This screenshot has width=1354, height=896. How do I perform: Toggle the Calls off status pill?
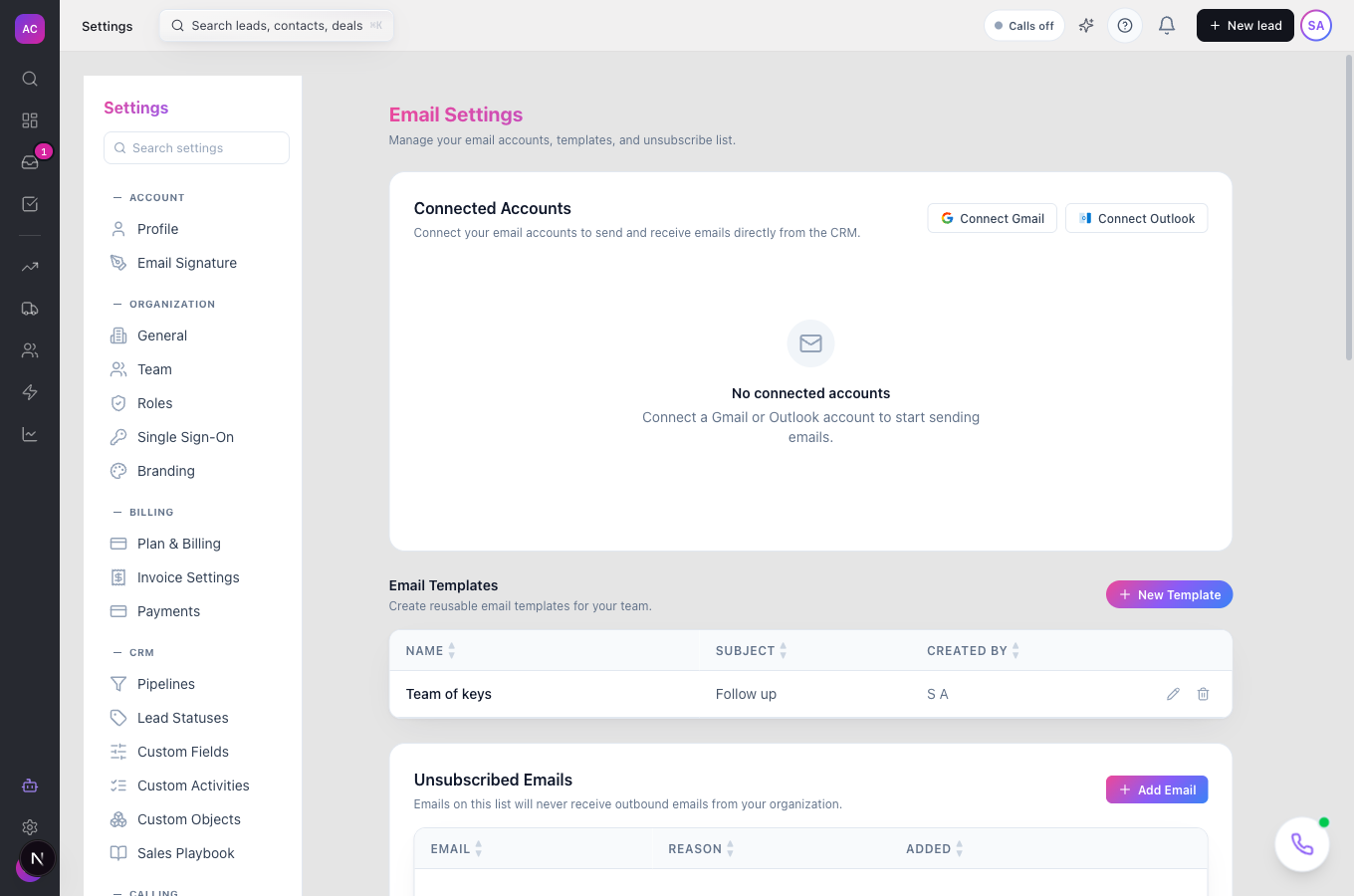(1024, 26)
